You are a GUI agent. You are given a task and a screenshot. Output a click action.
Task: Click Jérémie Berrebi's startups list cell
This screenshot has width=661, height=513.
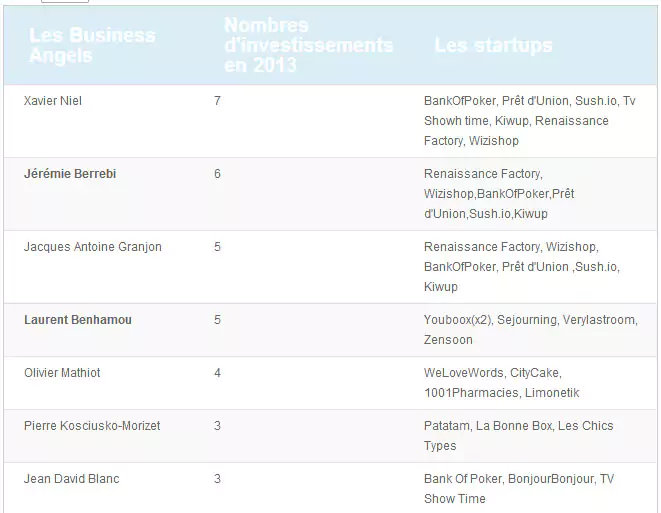pos(499,194)
